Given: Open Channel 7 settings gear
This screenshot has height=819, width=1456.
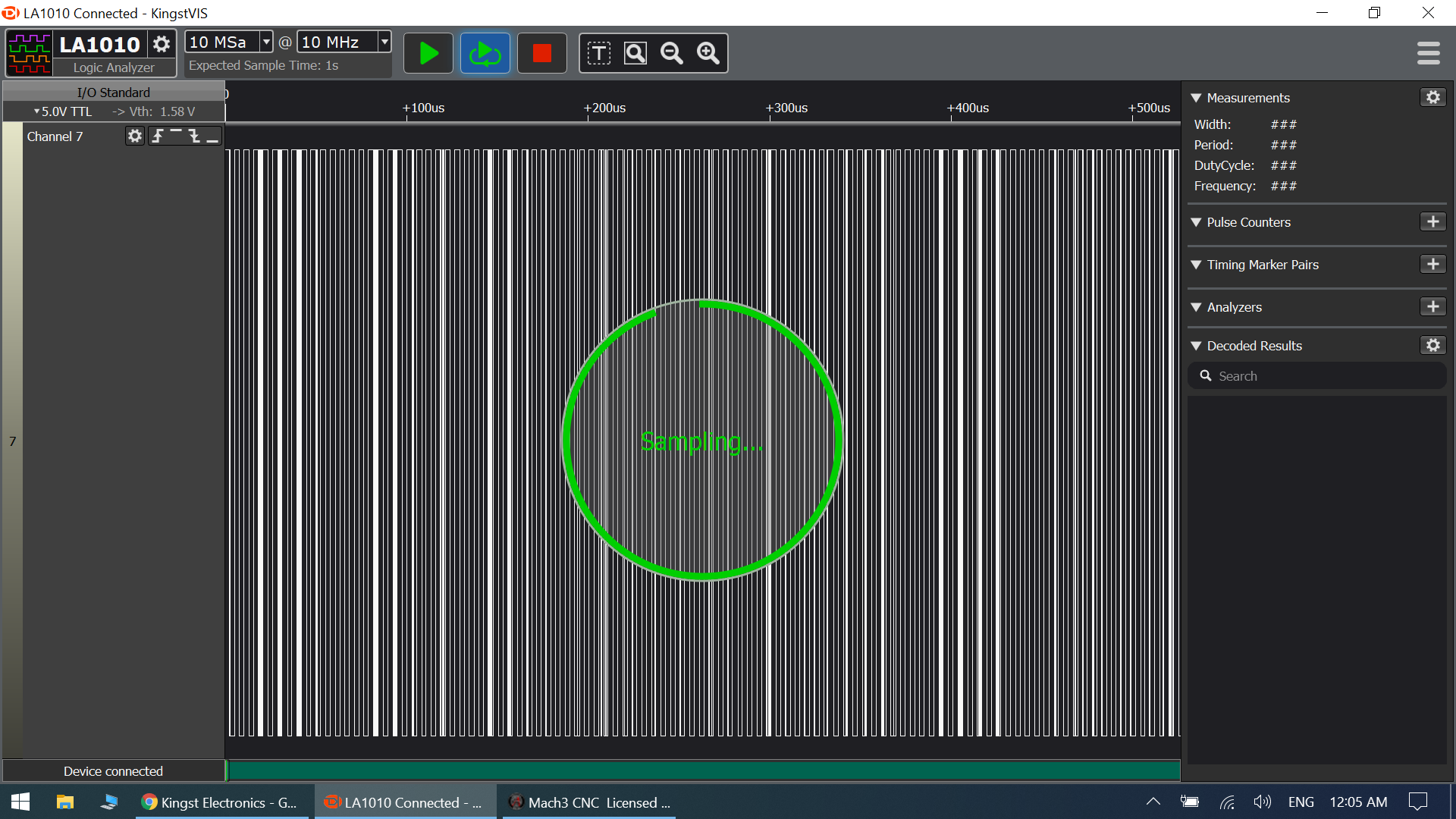Looking at the screenshot, I should tap(134, 136).
